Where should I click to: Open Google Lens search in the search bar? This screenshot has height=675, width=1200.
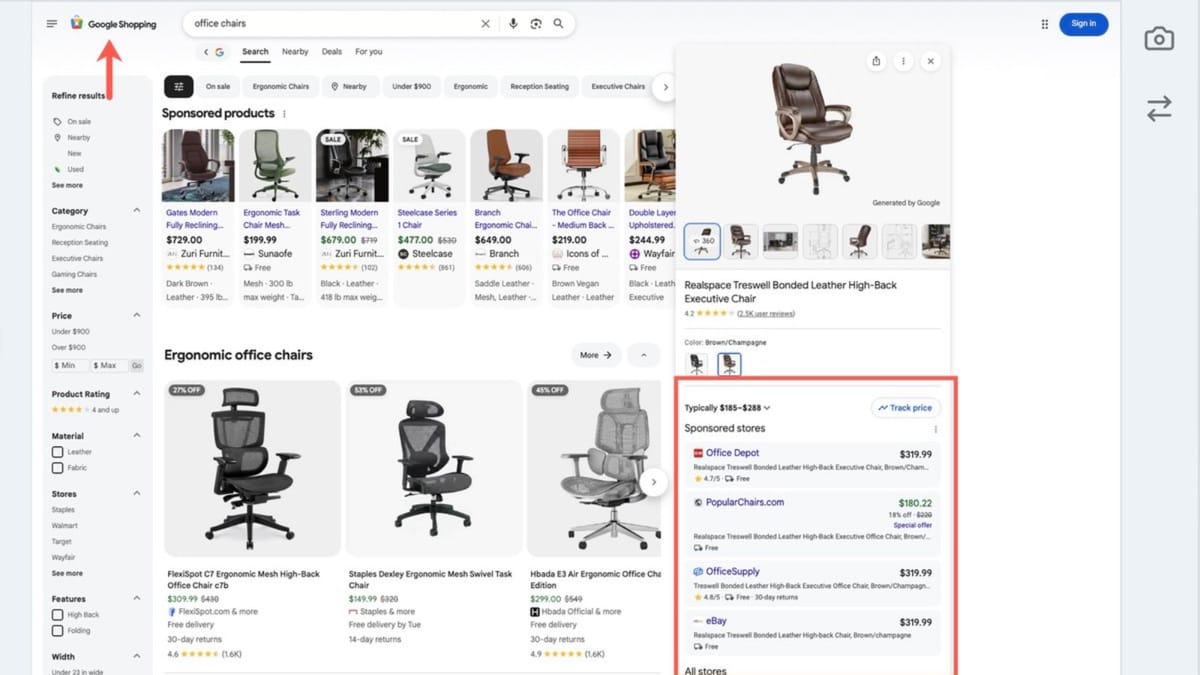pos(536,22)
